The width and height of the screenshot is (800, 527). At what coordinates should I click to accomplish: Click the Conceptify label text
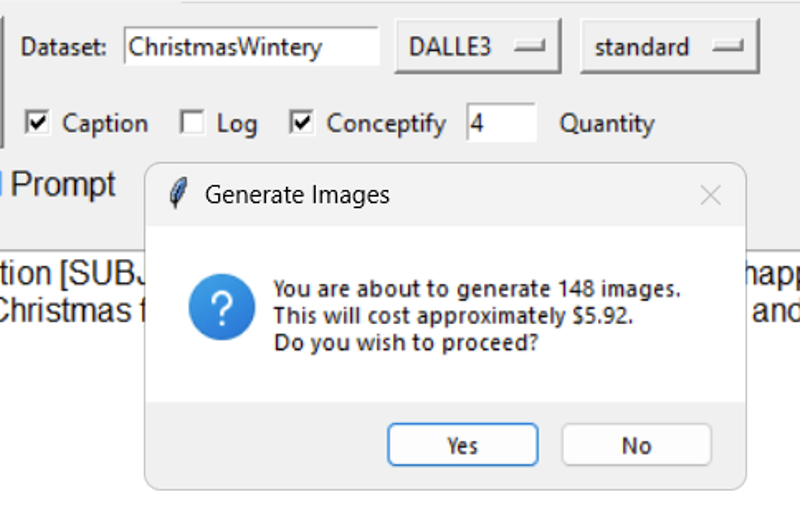[x=386, y=123]
